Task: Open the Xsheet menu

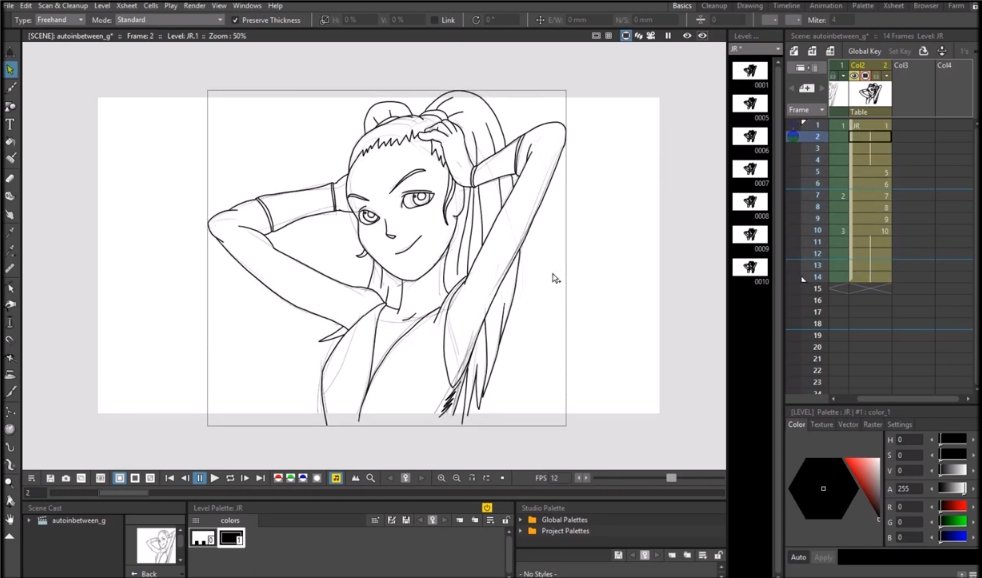Action: [x=126, y=6]
